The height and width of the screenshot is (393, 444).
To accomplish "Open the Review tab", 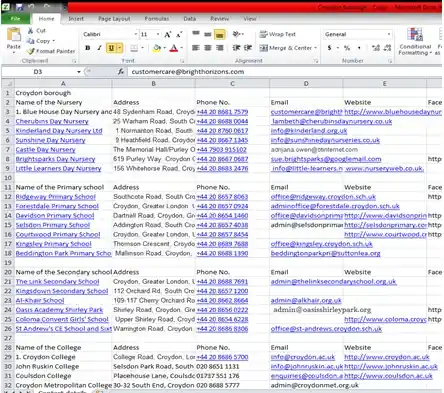I will click(219, 19).
